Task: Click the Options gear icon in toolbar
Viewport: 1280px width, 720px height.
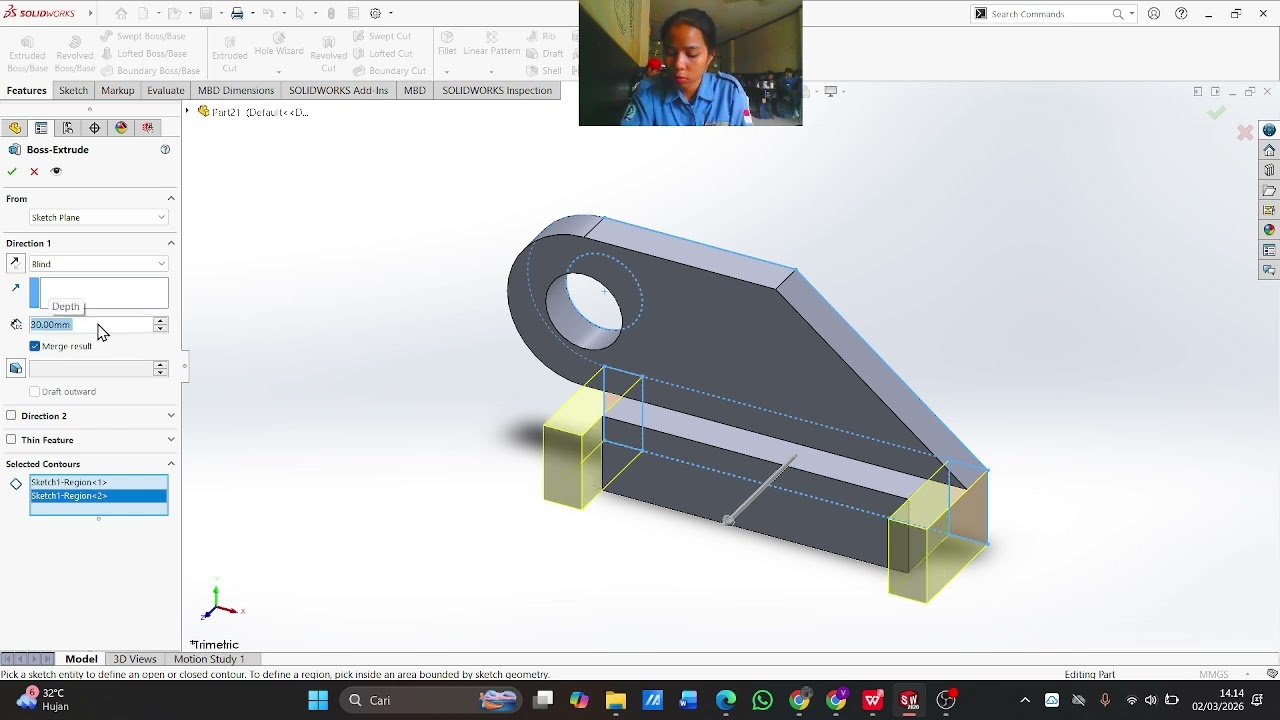Action: [x=375, y=14]
